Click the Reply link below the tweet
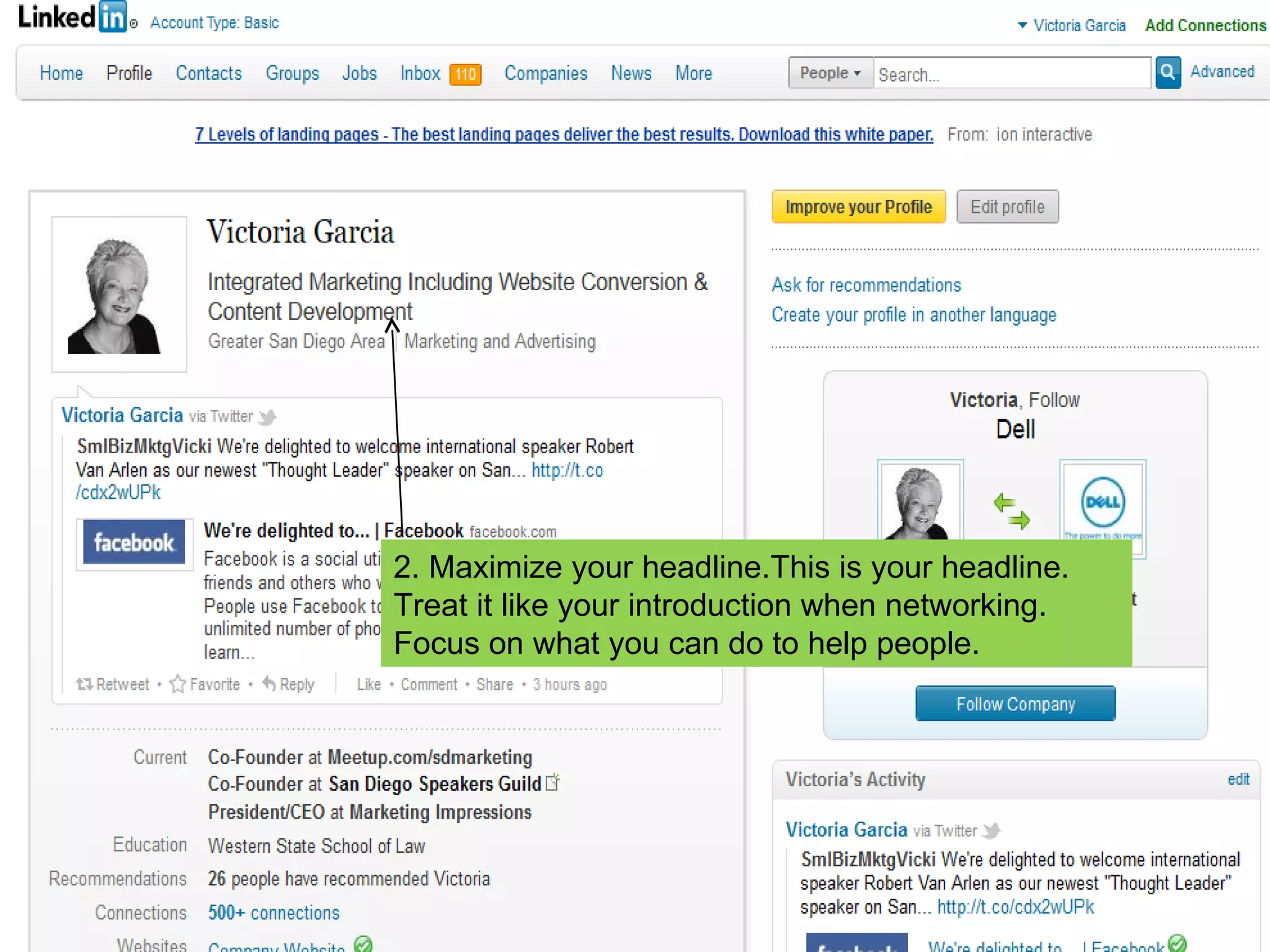Viewport: 1270px width, 952px height. pyautogui.click(x=288, y=684)
